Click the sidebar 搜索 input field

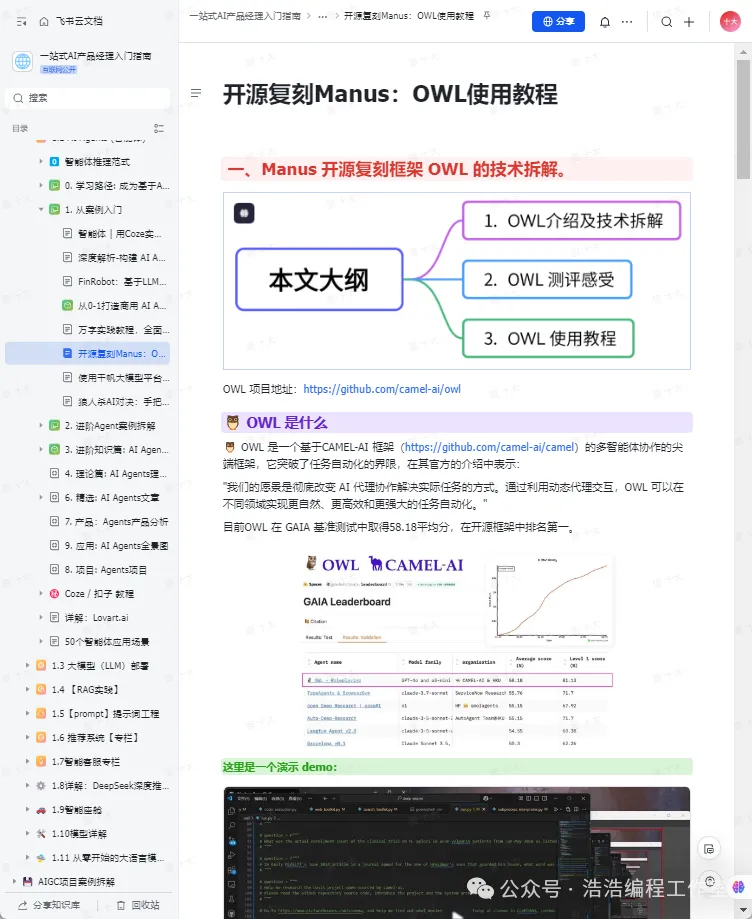[87, 98]
